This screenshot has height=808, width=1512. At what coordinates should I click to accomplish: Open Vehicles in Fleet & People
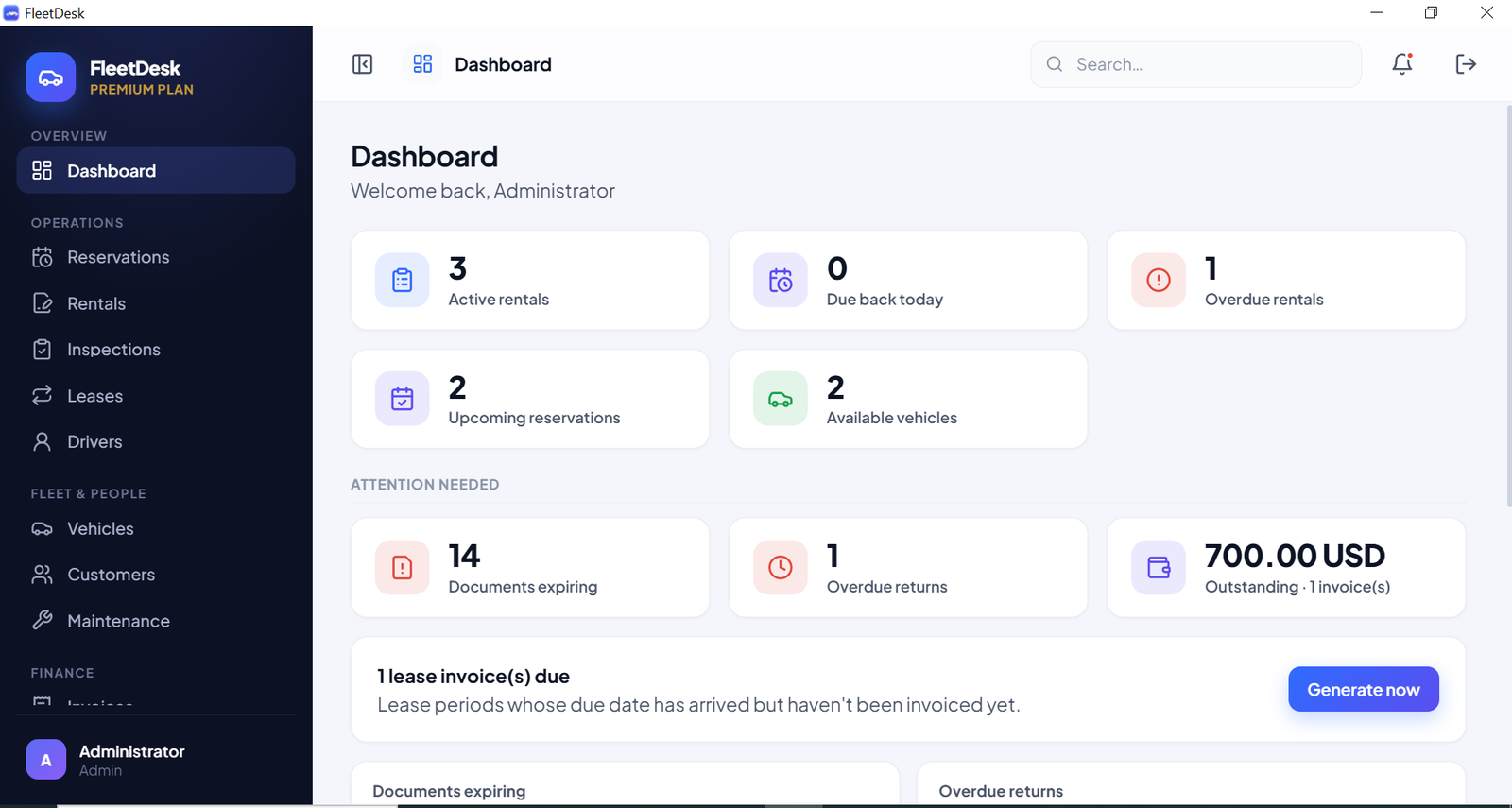click(x=156, y=528)
